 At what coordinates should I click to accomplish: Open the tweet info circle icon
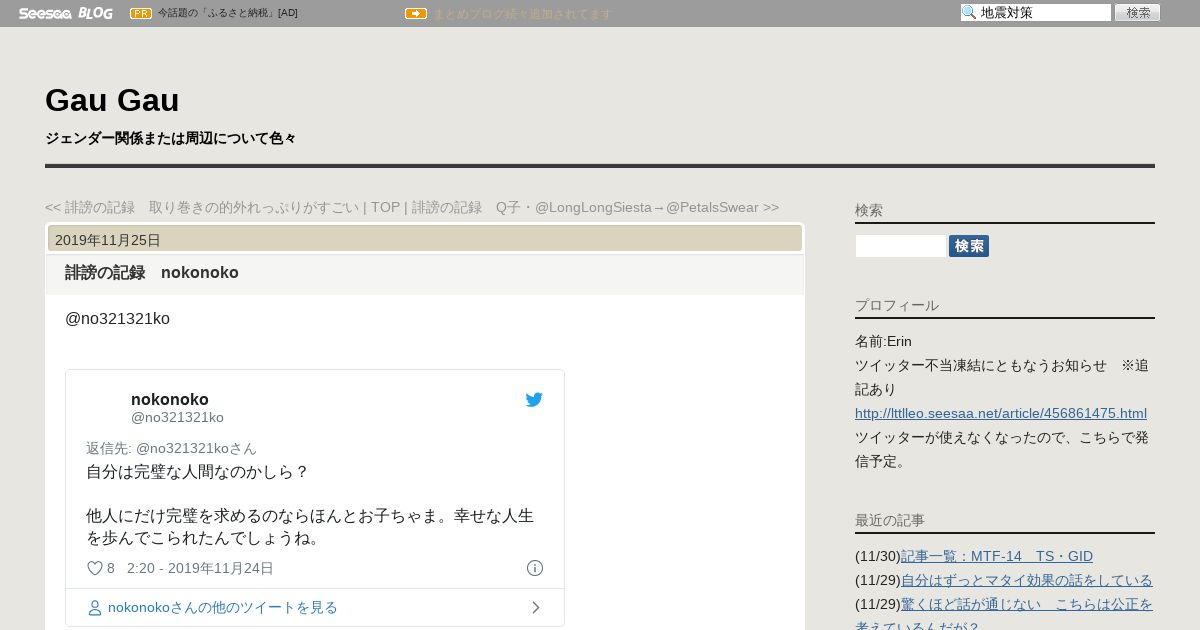[535, 568]
